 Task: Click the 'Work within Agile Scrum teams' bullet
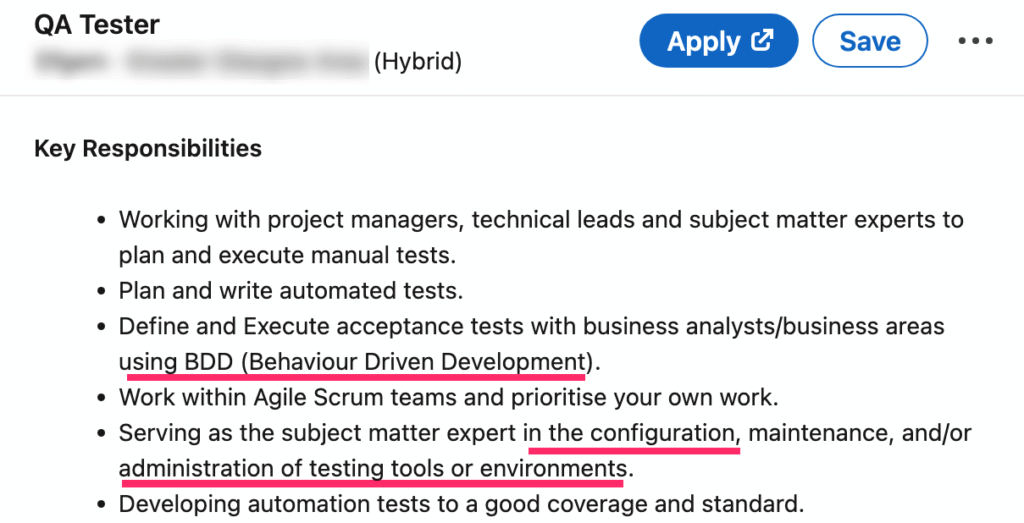click(447, 397)
